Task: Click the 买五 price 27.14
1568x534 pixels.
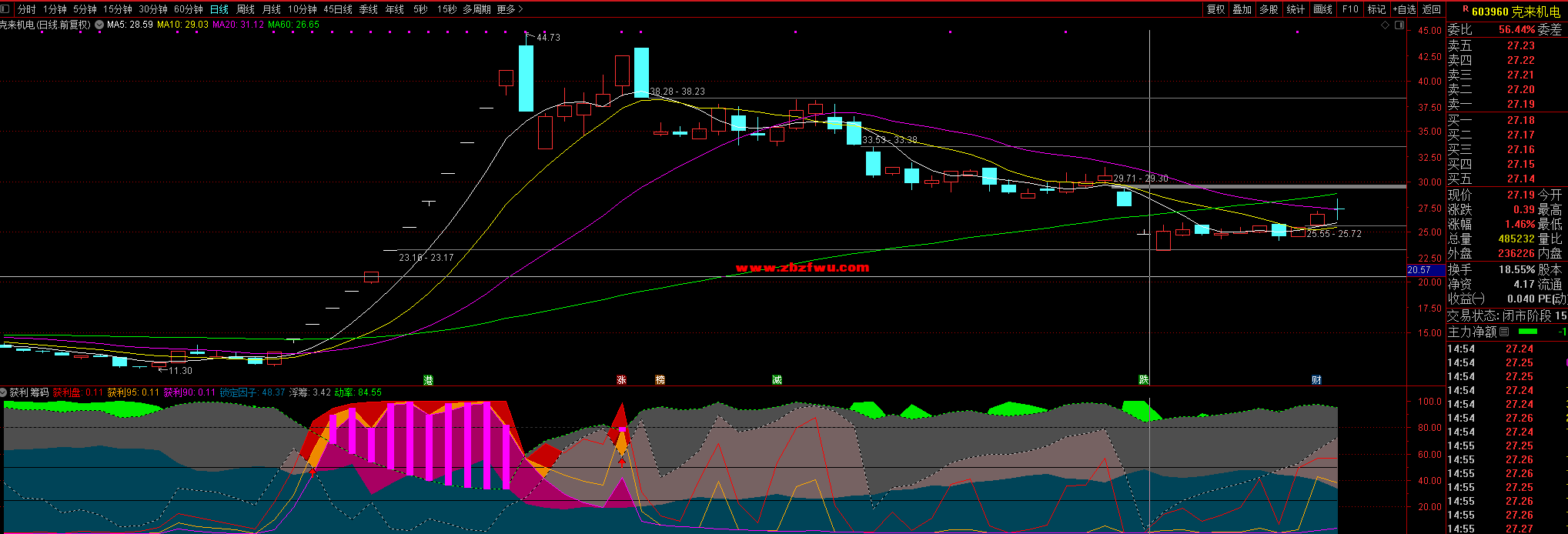Action: point(1521,179)
